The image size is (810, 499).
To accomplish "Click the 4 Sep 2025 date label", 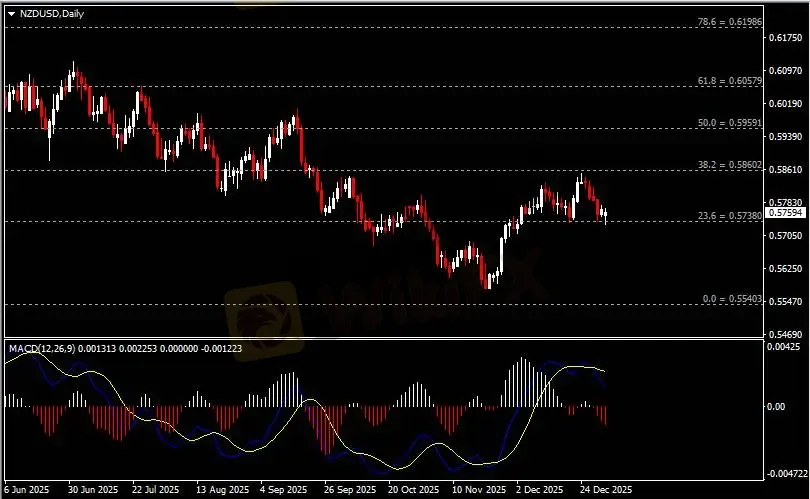I will (283, 489).
